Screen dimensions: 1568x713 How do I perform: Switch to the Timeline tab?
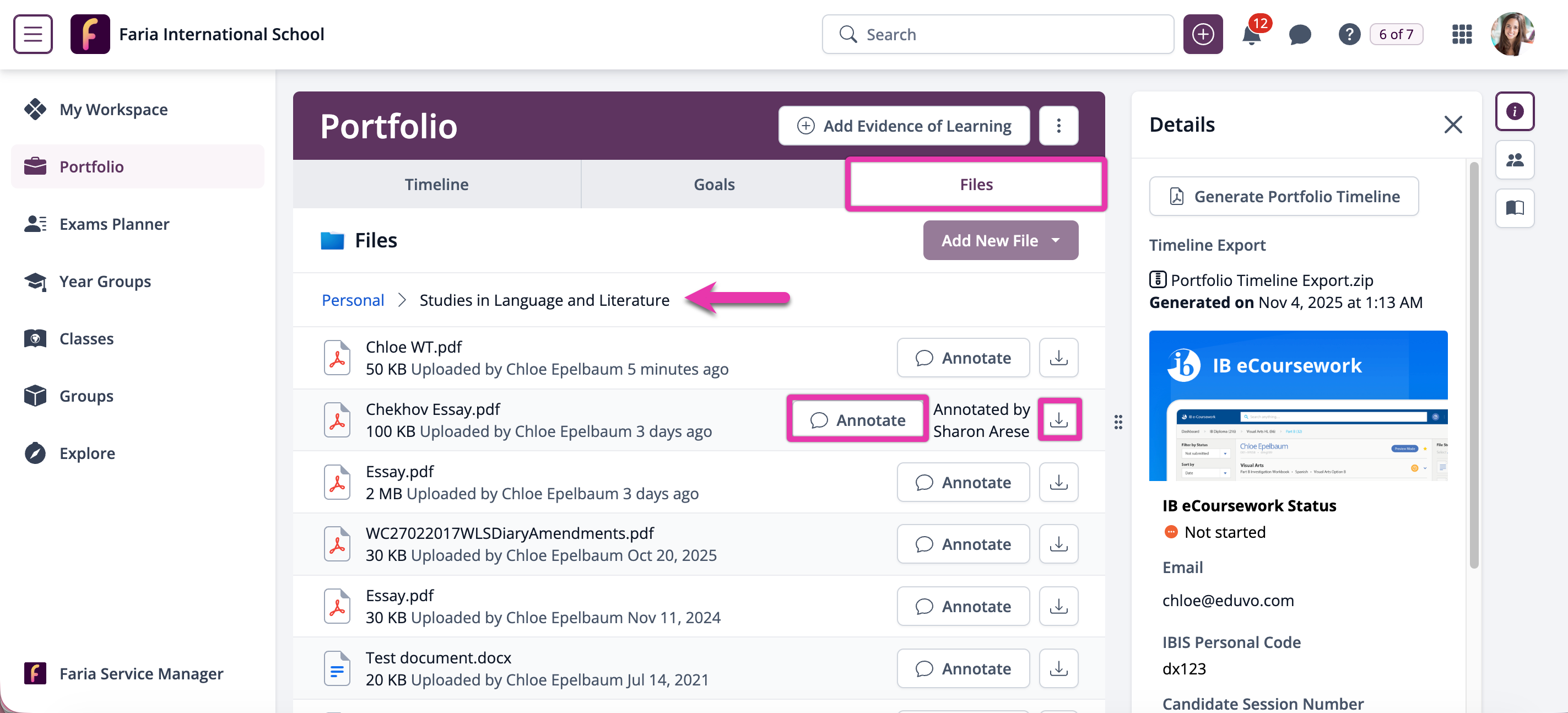pyautogui.click(x=436, y=185)
